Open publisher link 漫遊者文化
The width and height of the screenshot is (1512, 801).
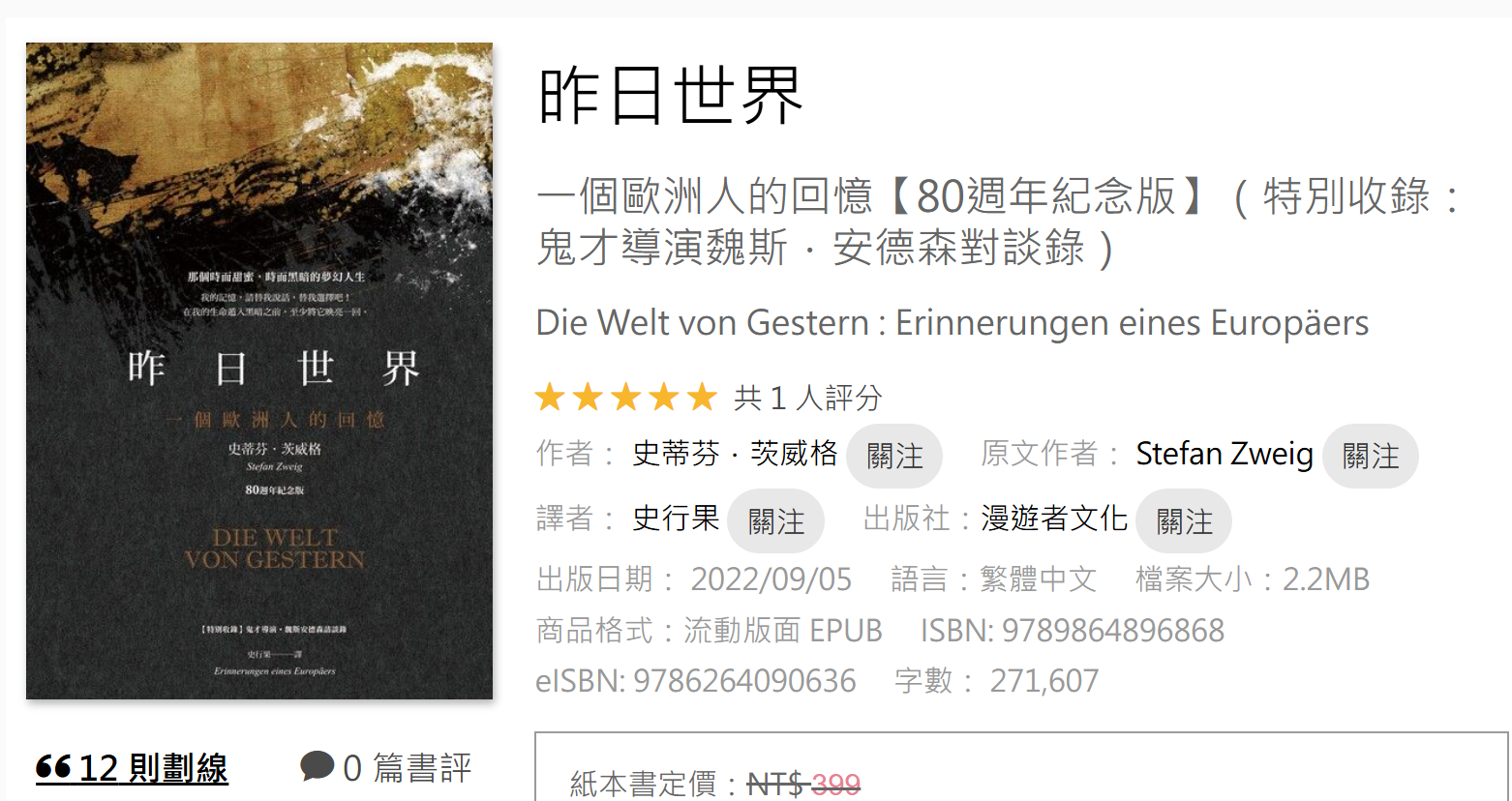pyautogui.click(x=1054, y=519)
